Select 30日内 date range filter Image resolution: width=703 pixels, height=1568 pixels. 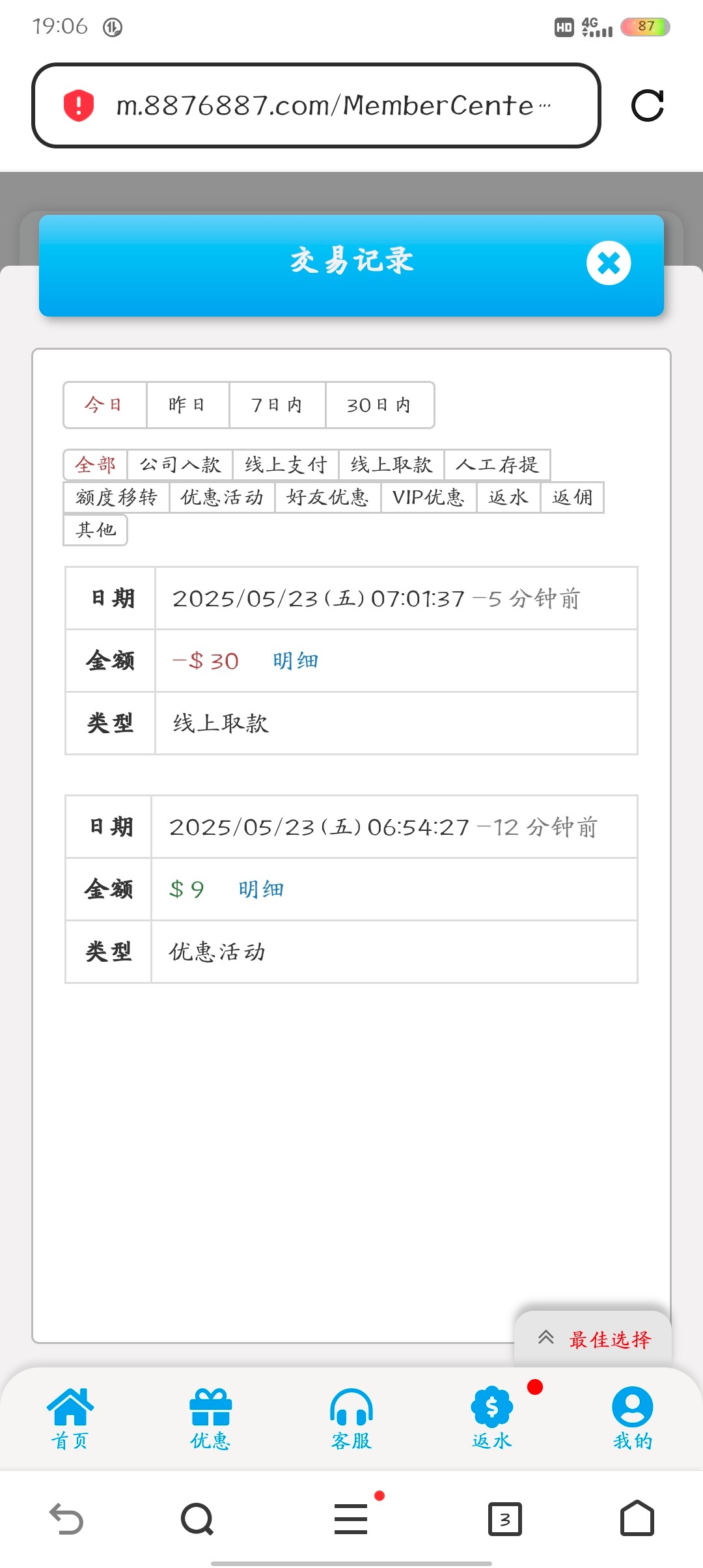(379, 405)
